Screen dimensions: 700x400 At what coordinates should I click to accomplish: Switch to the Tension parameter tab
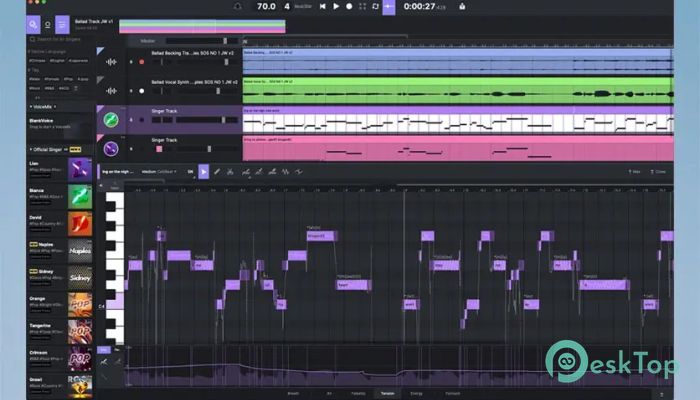click(x=387, y=394)
